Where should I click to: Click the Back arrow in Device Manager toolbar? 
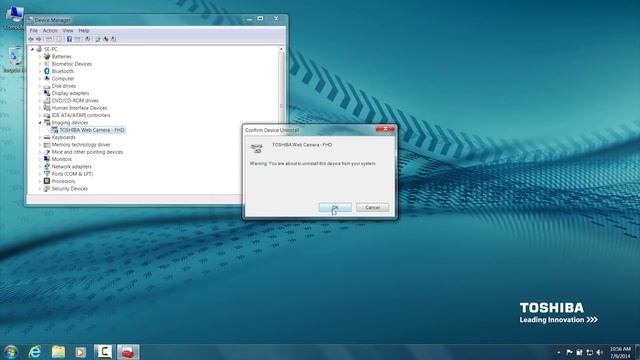point(31,39)
